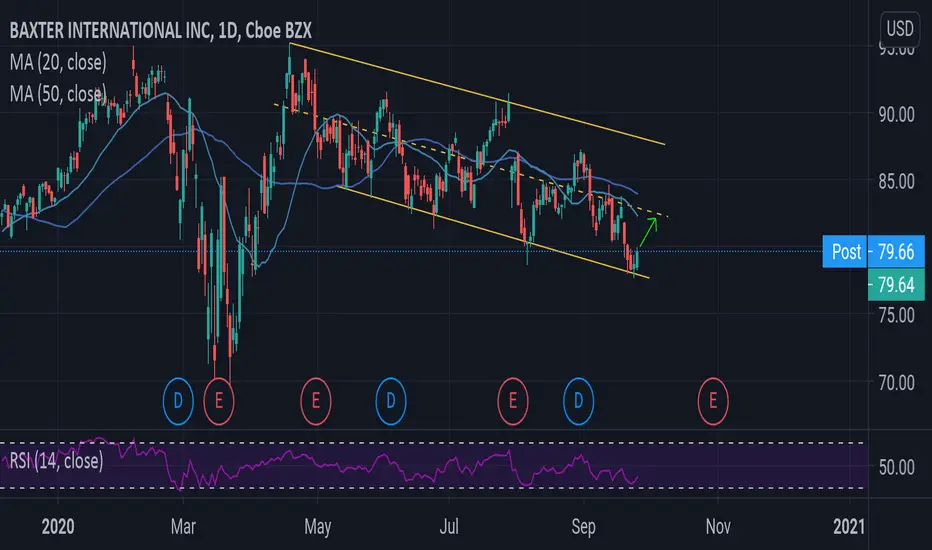This screenshot has width=932, height=550.
Task: Click the earnings marker in late July
Action: tap(512, 401)
